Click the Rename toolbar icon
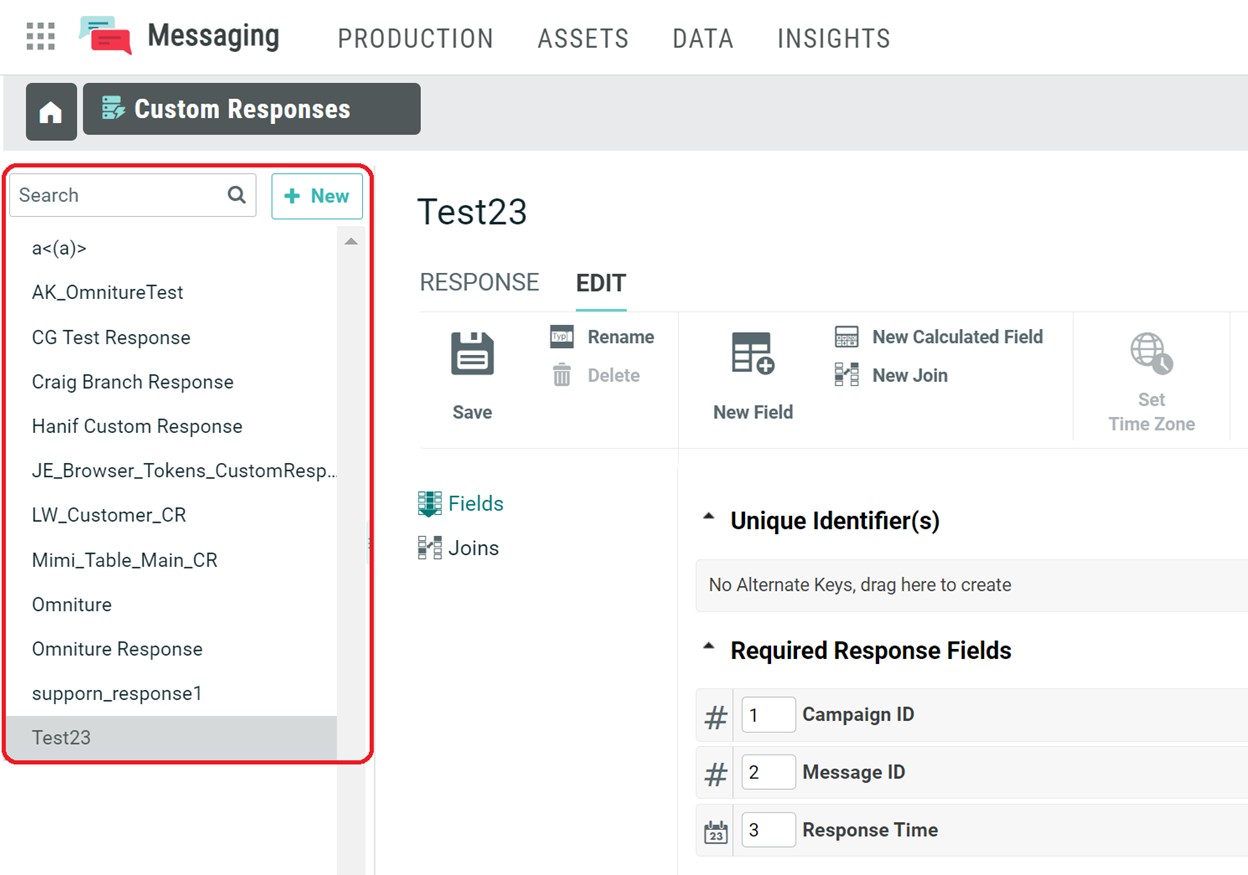1248x875 pixels. coord(562,337)
